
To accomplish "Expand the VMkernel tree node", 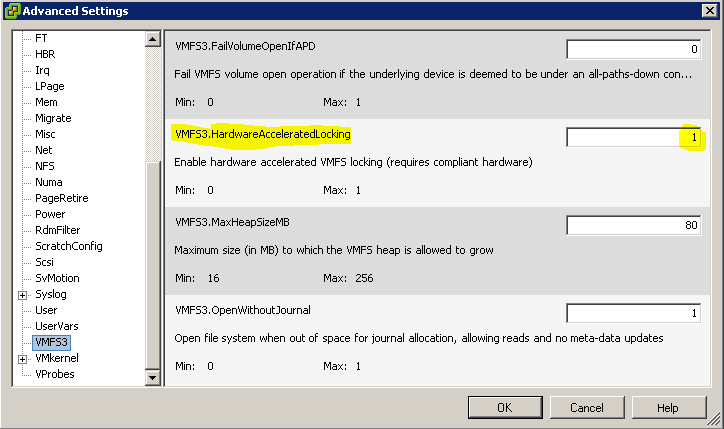I will (22, 359).
